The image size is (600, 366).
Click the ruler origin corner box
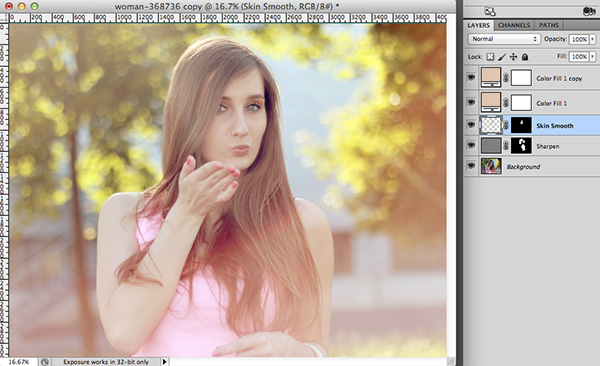tap(4, 17)
